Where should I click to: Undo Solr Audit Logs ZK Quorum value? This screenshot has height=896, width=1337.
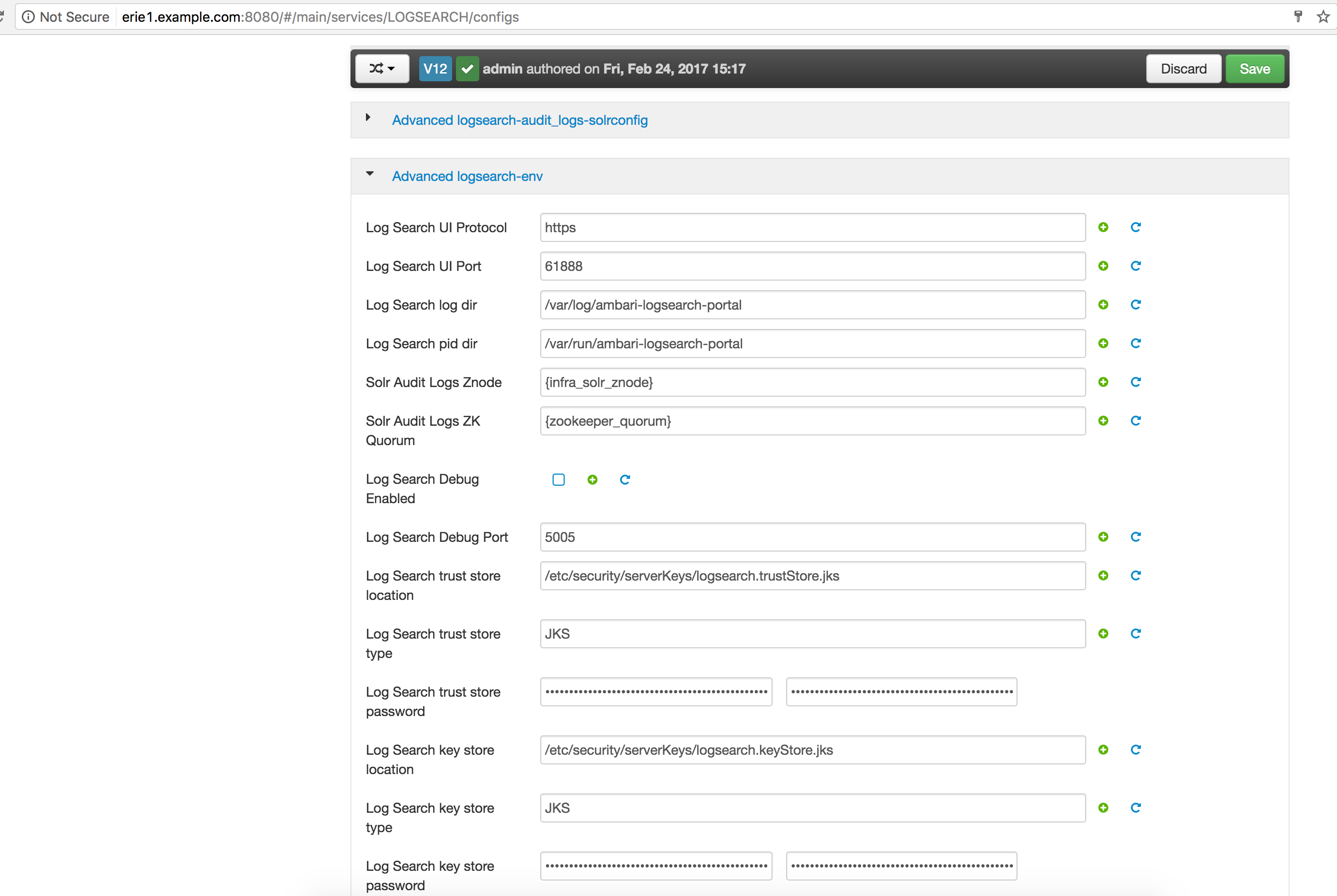click(1136, 421)
